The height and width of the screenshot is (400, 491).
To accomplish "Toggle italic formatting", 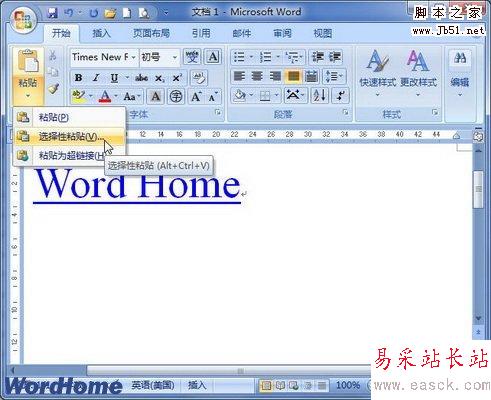I will (x=96, y=78).
